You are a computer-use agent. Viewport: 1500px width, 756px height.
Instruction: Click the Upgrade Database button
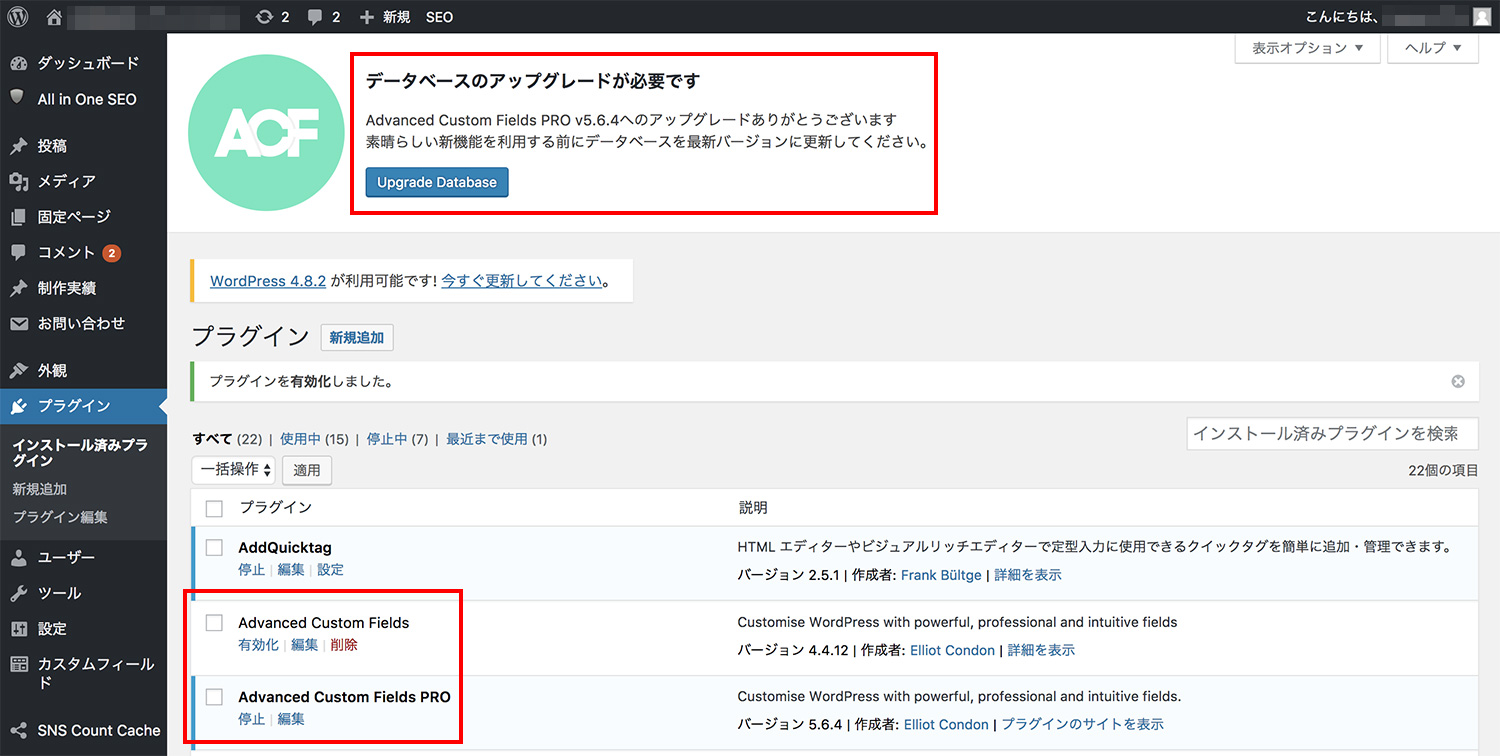tap(437, 182)
